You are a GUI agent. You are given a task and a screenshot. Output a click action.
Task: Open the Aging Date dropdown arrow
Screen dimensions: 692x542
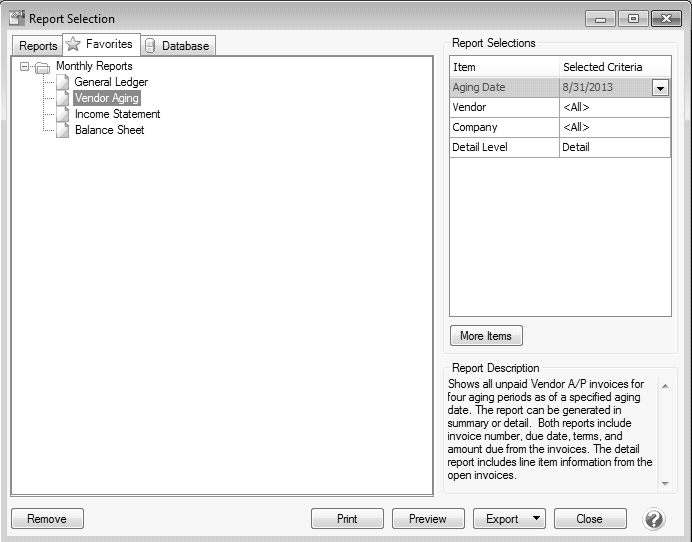coord(660,88)
